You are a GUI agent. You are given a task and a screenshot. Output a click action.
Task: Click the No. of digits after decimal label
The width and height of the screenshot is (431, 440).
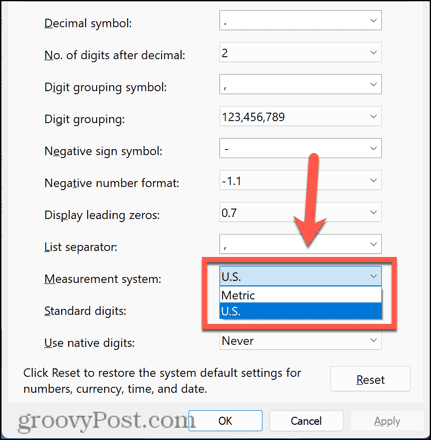coord(115,55)
